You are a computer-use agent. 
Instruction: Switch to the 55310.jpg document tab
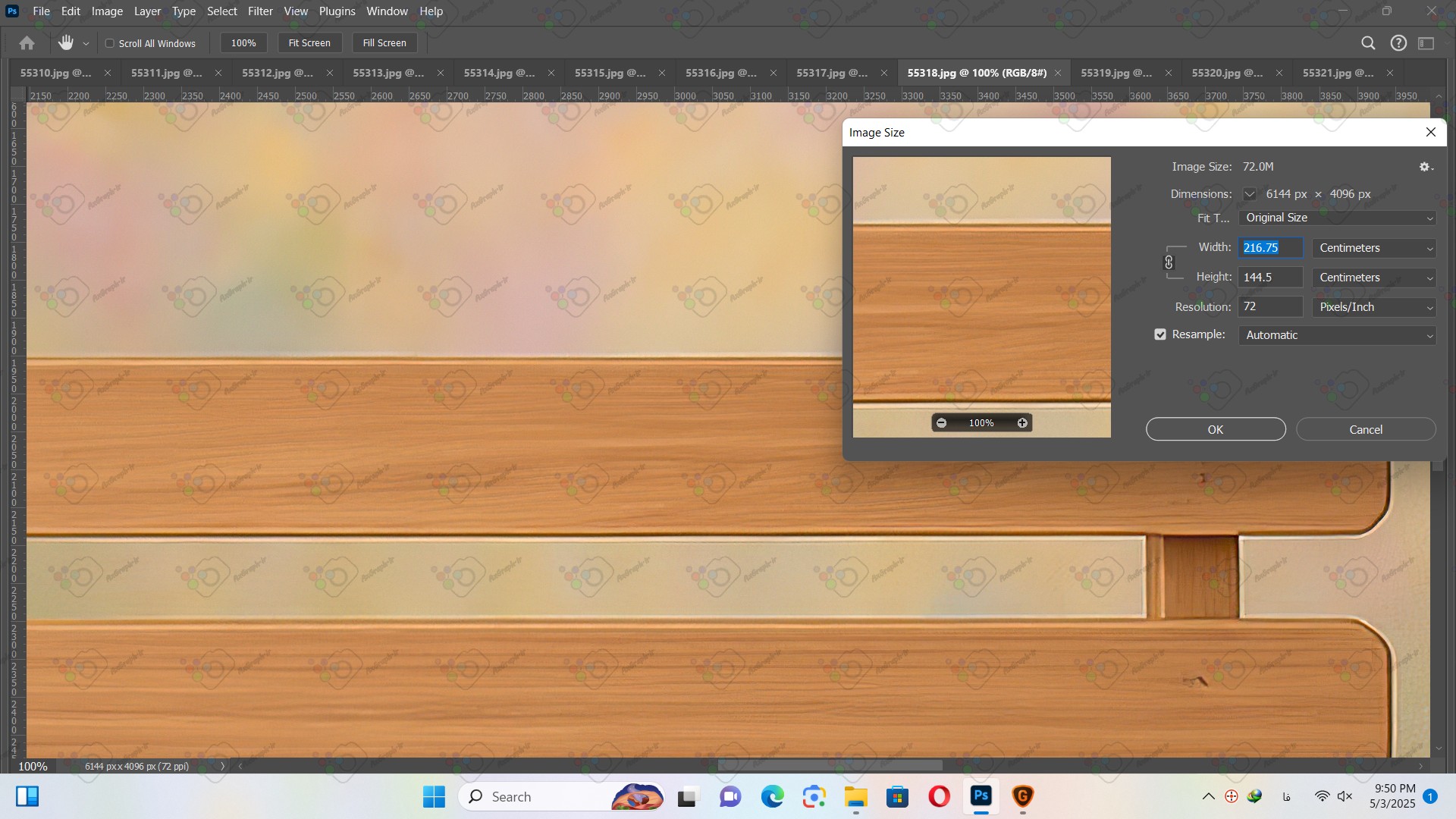coord(55,73)
